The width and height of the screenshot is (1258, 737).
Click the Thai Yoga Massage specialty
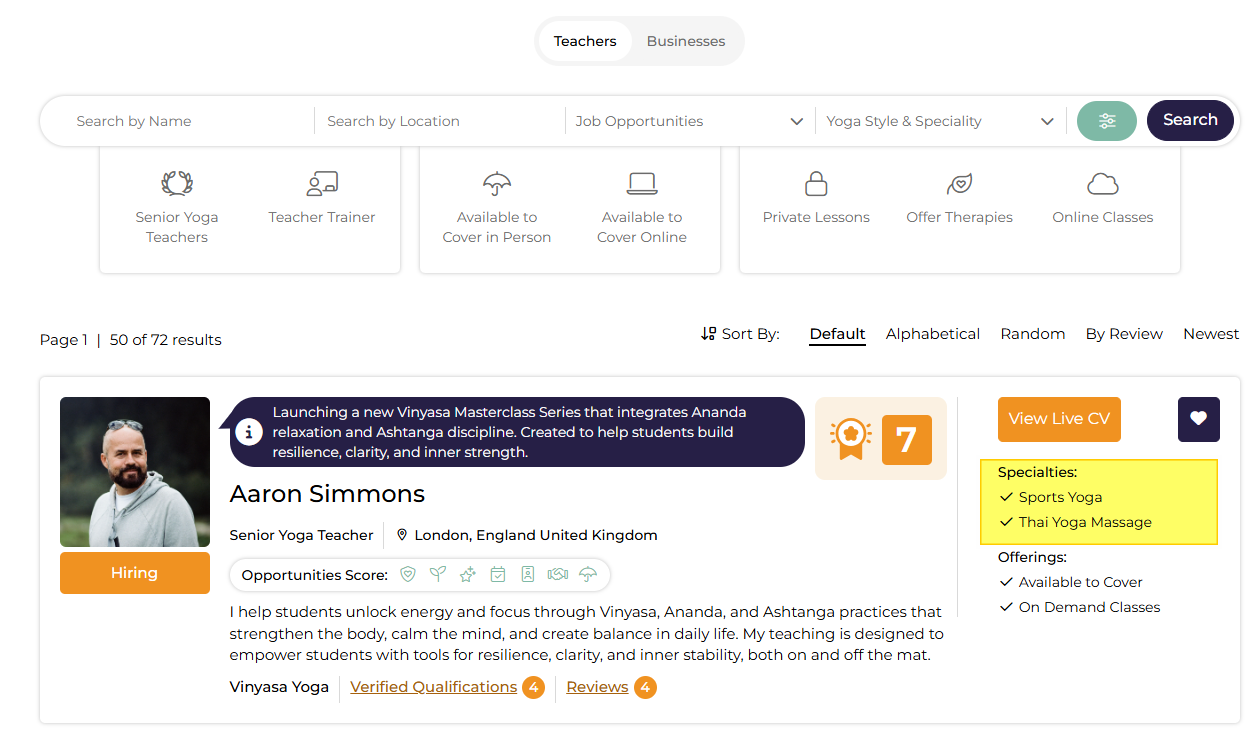(x=1085, y=522)
